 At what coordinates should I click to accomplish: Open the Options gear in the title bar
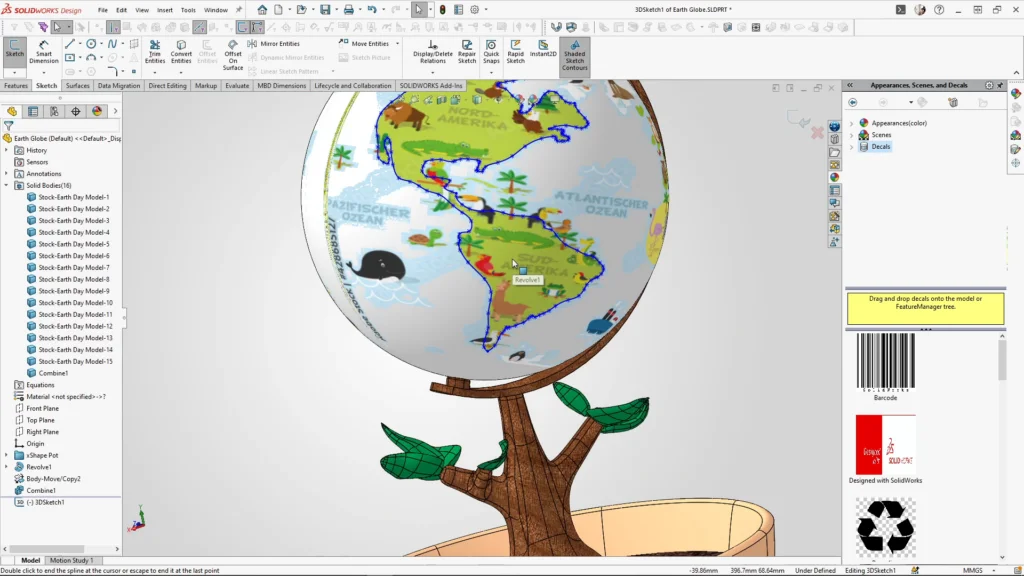pos(475,10)
